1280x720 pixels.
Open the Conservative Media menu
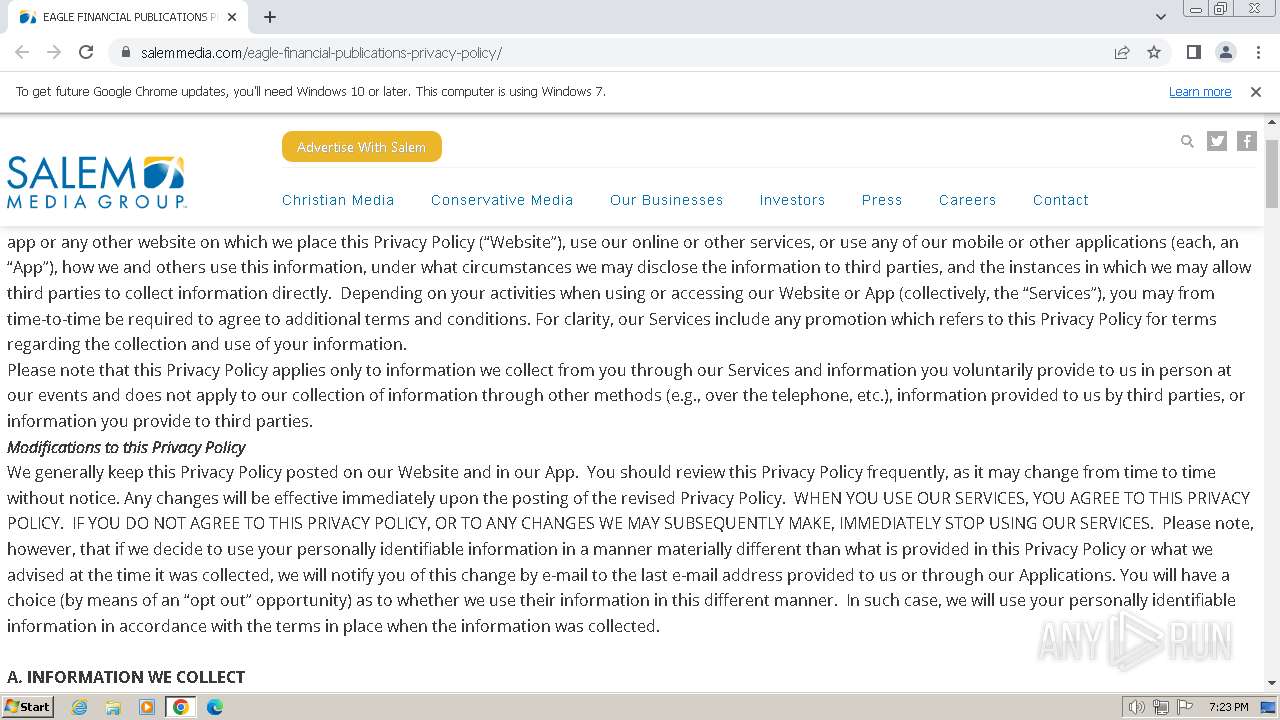pyautogui.click(x=502, y=200)
